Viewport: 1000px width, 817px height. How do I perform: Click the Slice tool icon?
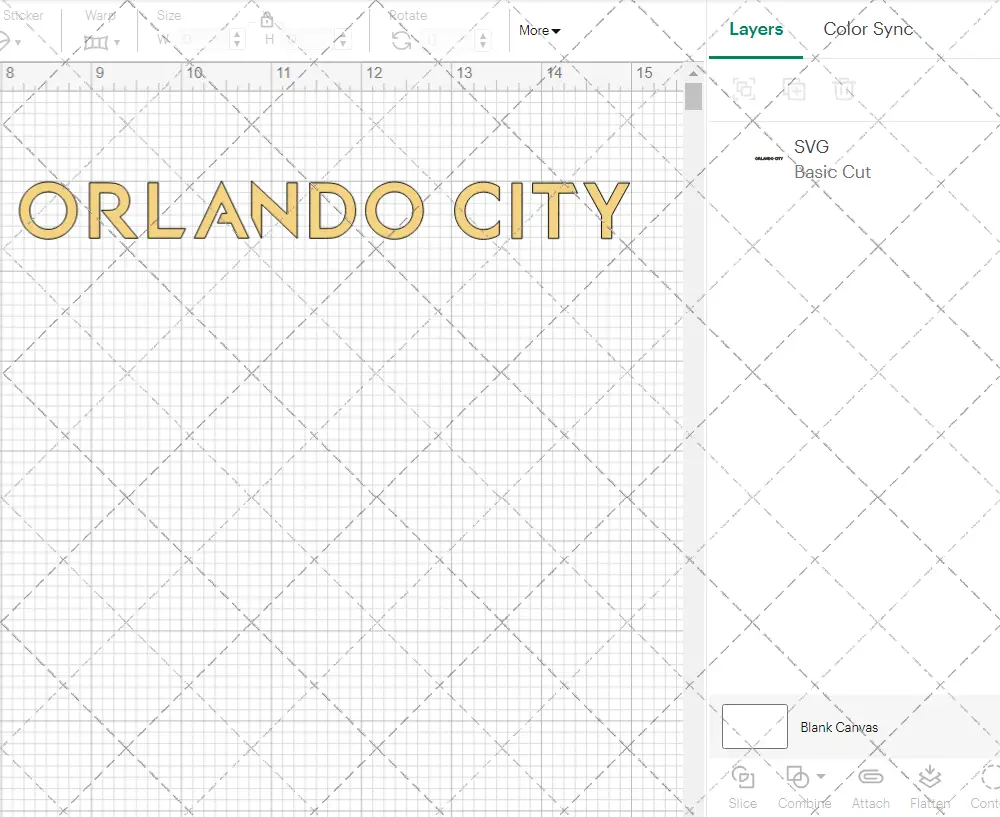[x=743, y=777]
